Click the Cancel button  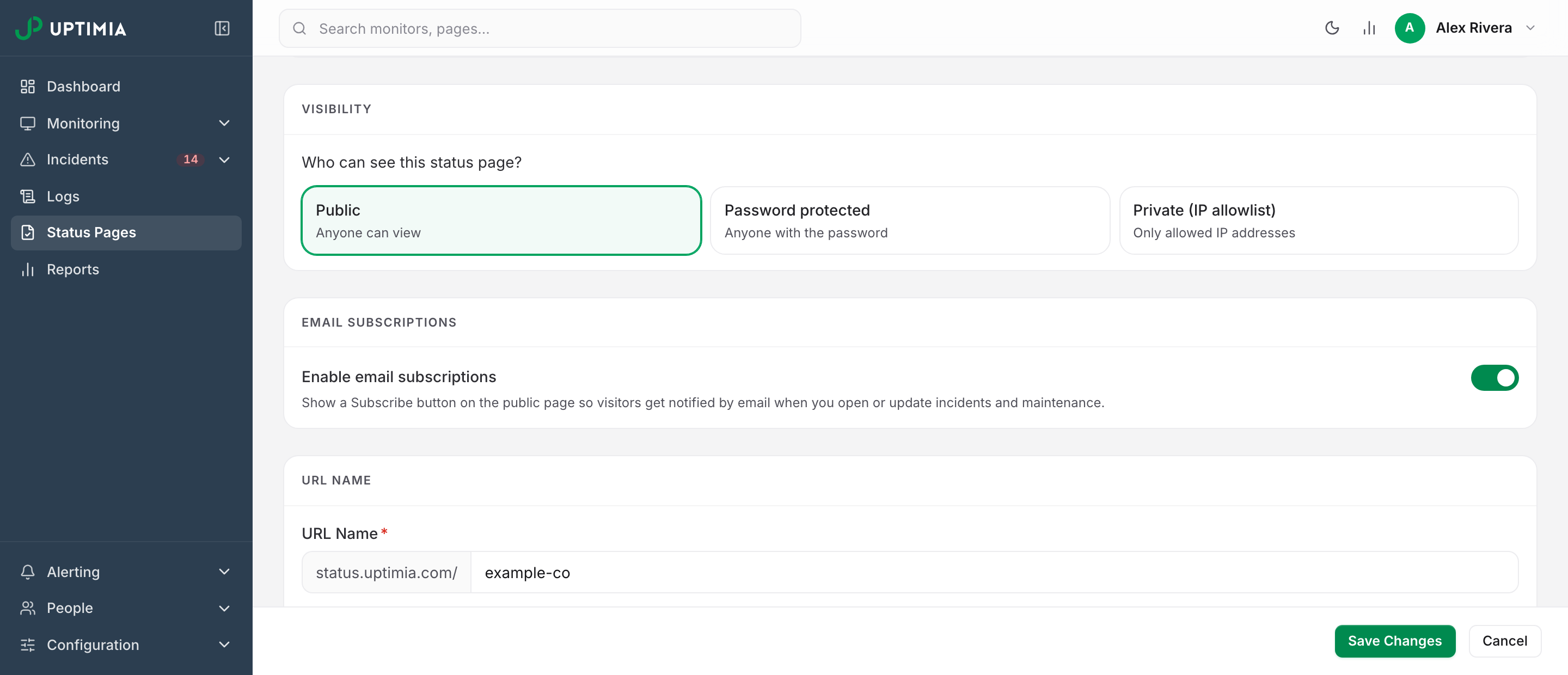pos(1505,641)
